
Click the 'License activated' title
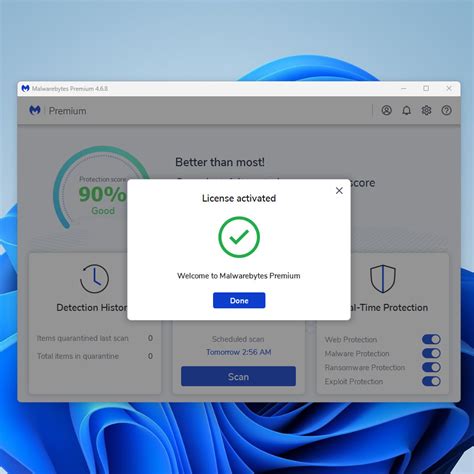point(239,198)
